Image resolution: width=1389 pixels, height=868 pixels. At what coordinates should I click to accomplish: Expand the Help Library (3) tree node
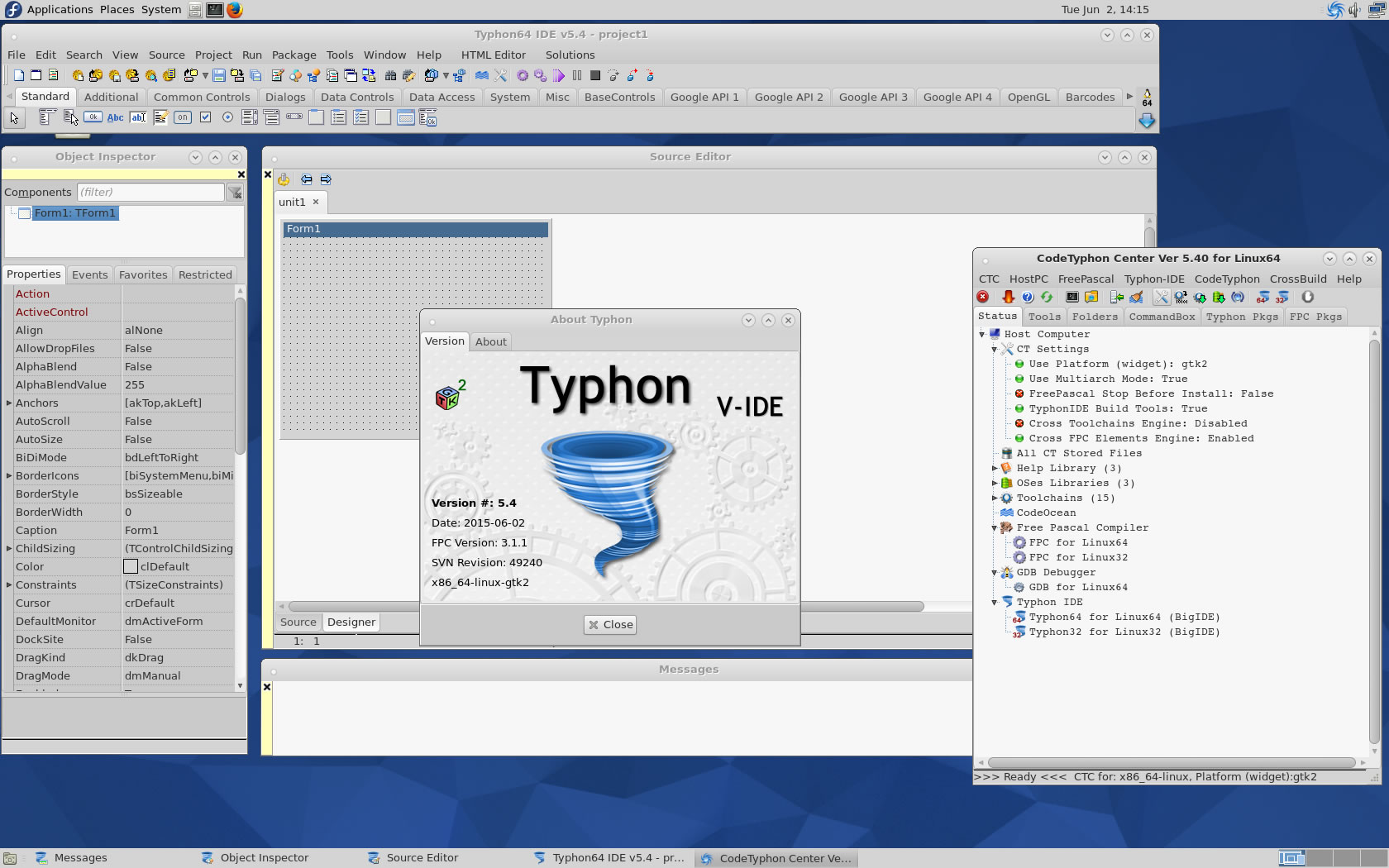pos(995,469)
